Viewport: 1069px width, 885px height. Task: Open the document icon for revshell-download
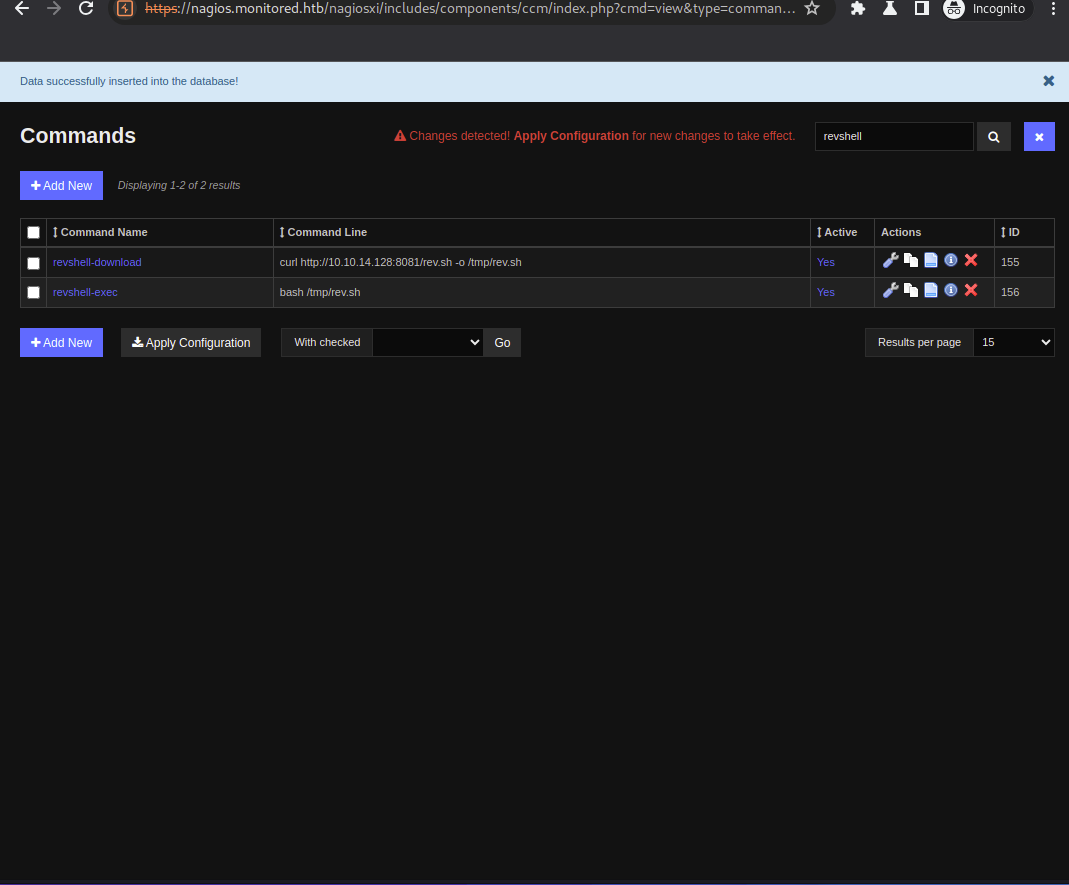click(x=931, y=260)
